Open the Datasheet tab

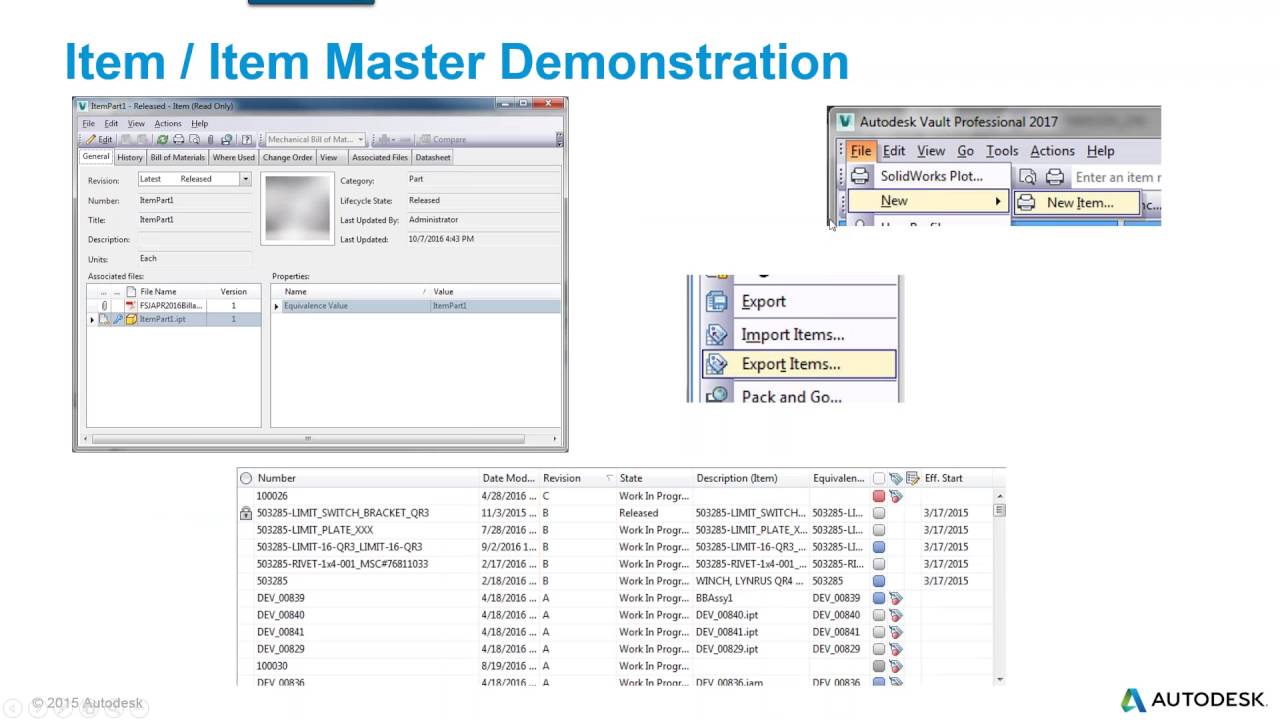433,157
